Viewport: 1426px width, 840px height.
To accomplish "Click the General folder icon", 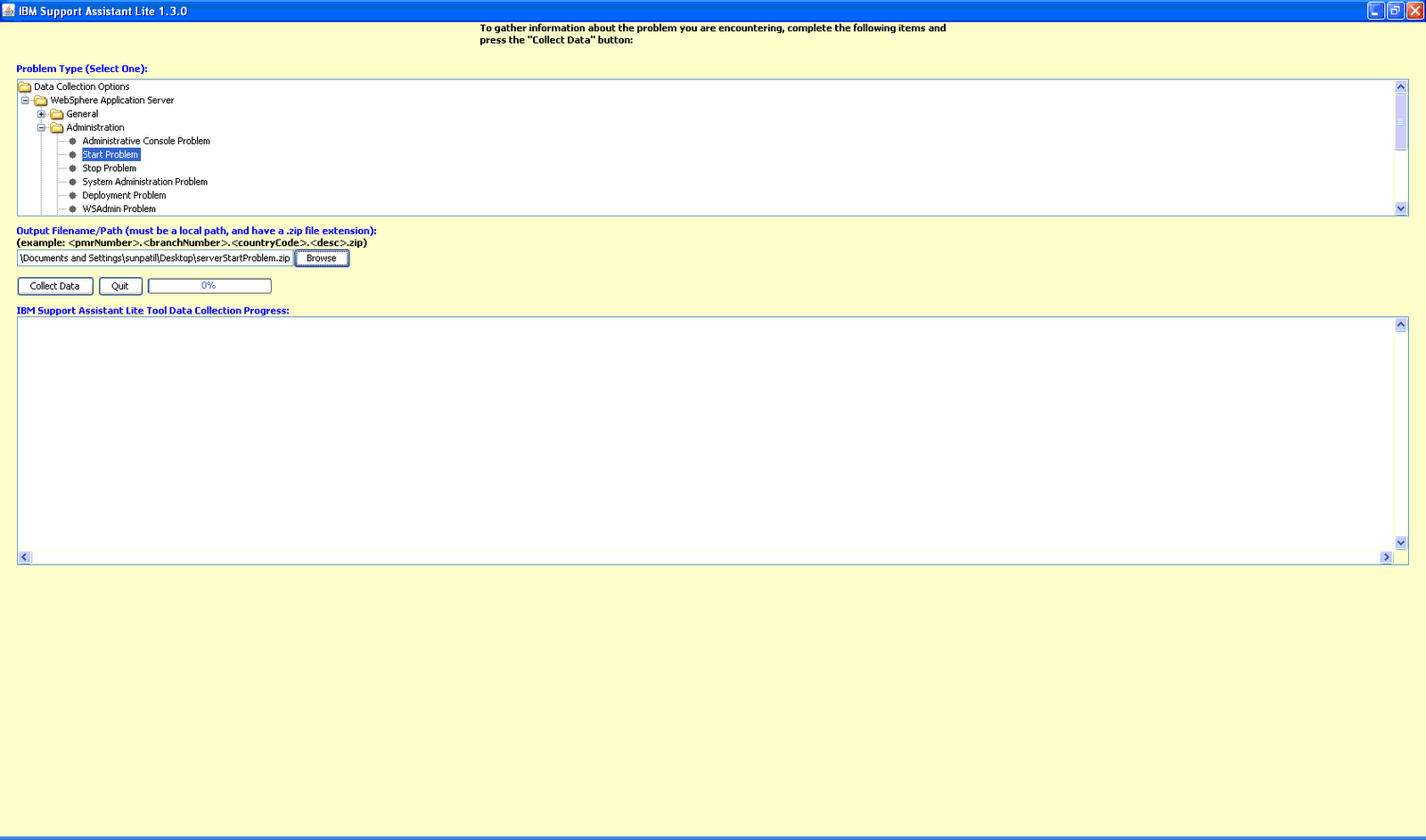I will tap(57, 114).
